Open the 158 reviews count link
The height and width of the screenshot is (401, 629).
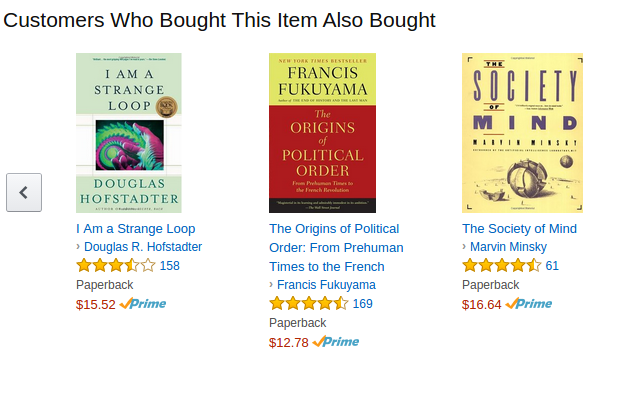(x=170, y=265)
